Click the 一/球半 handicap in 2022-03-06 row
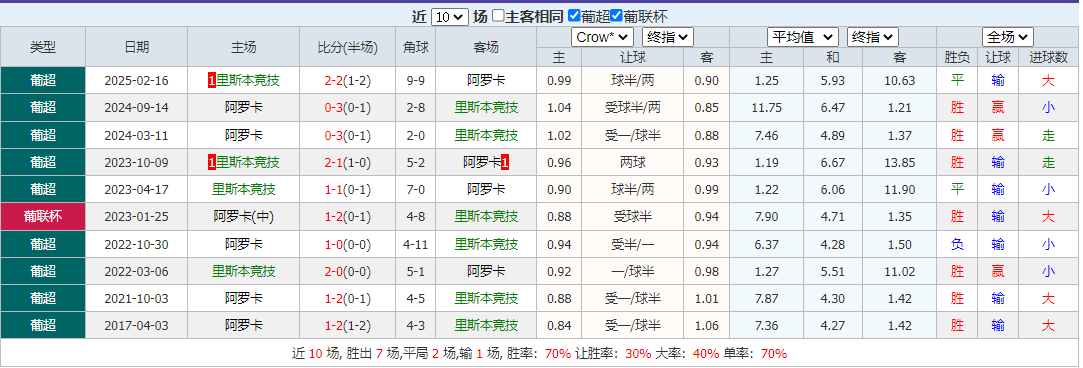The width and height of the screenshot is (1083, 368). [633, 271]
